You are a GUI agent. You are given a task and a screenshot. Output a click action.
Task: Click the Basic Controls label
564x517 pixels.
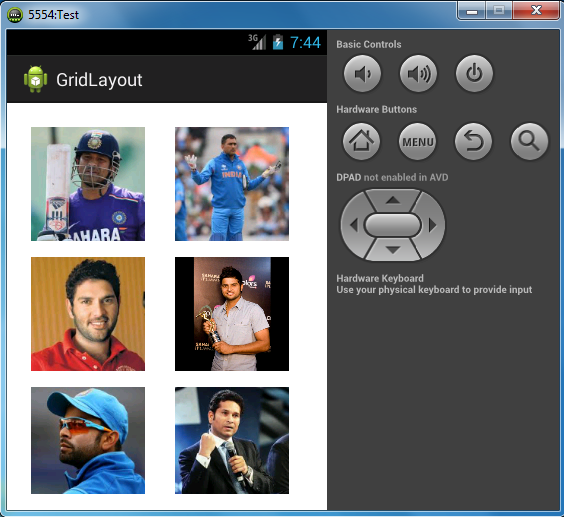tap(369, 44)
